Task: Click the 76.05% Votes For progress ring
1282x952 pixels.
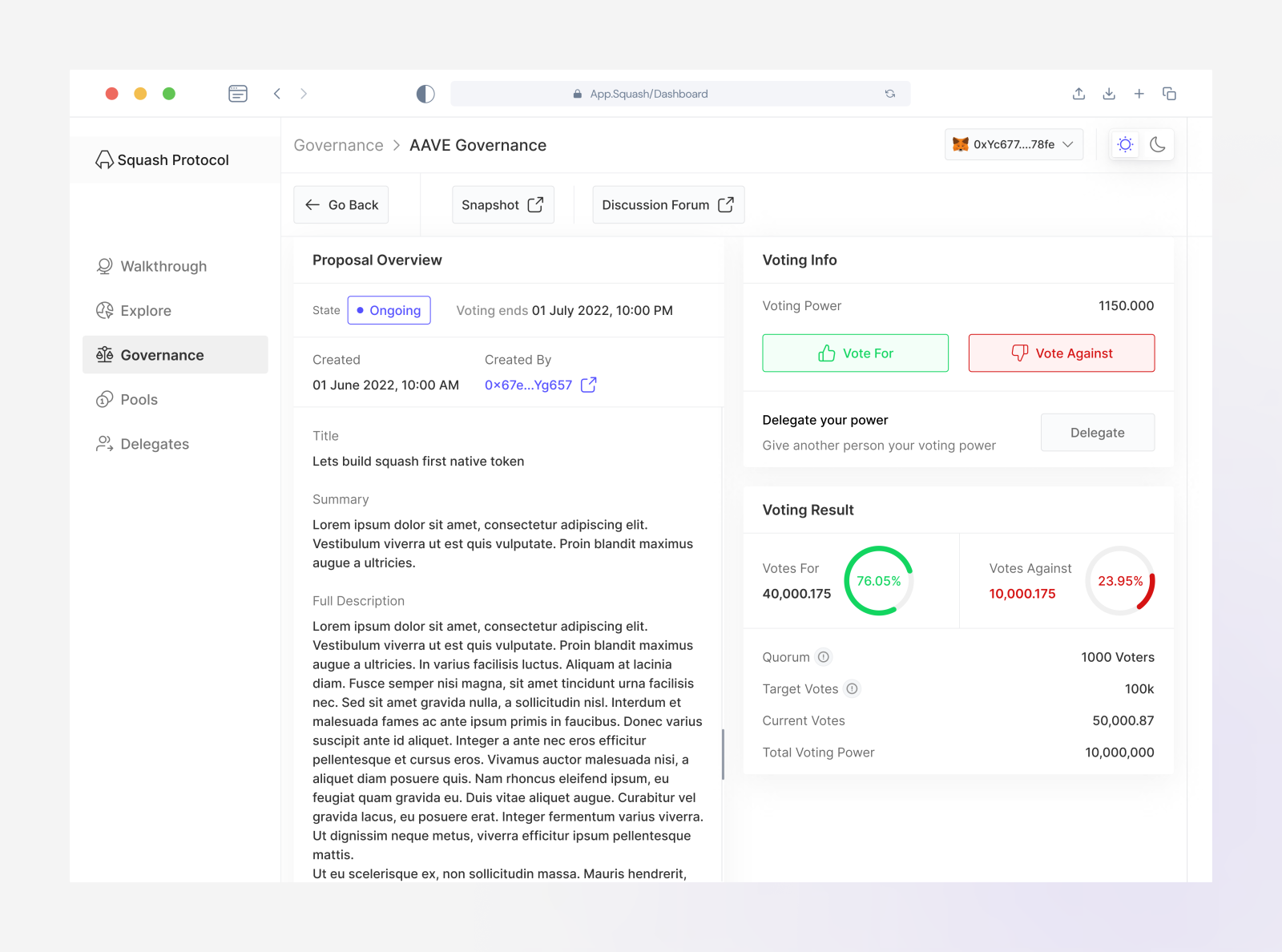Action: coord(878,581)
